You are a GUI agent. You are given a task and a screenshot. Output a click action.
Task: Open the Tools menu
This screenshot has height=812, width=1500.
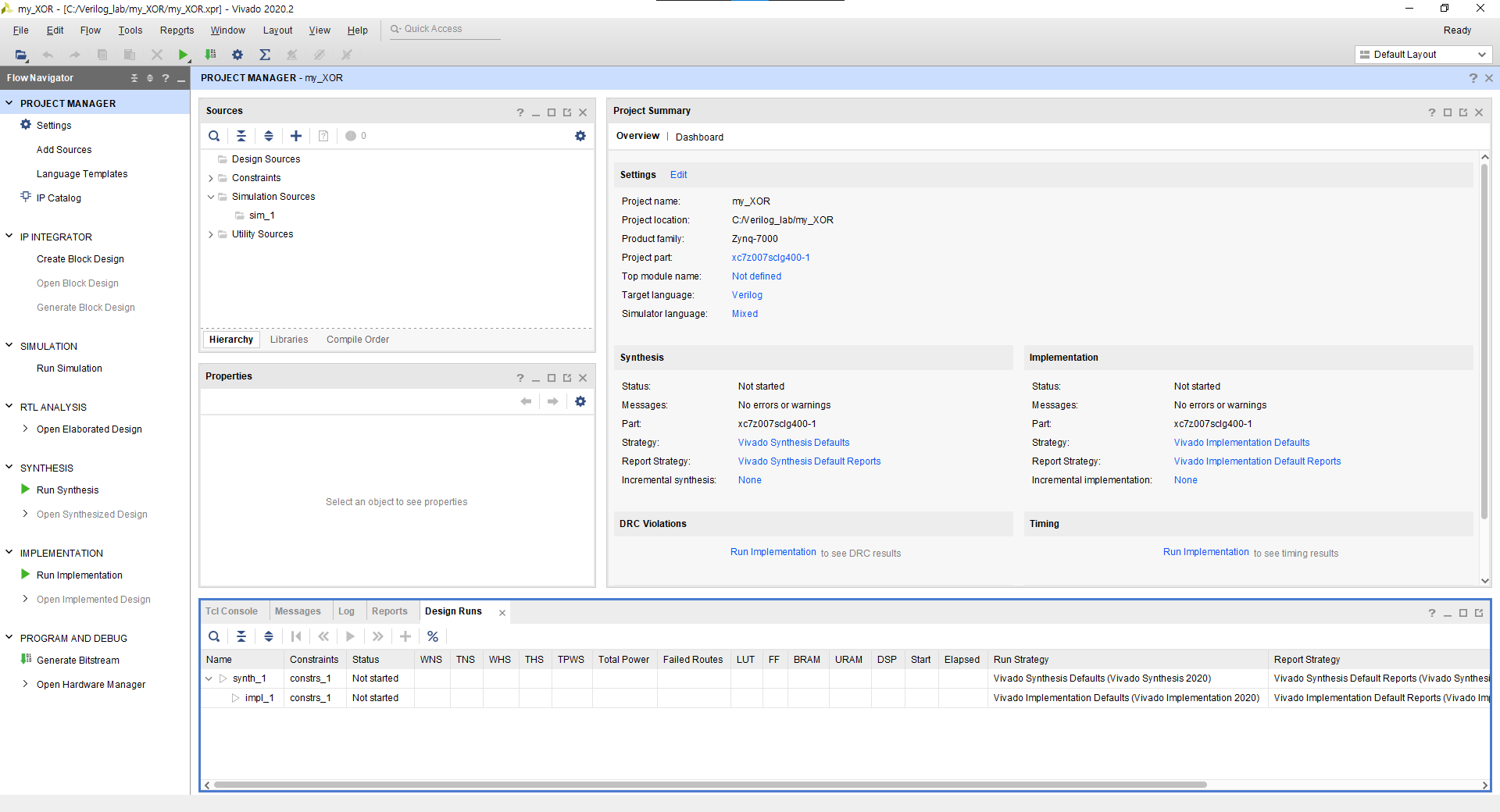130,30
